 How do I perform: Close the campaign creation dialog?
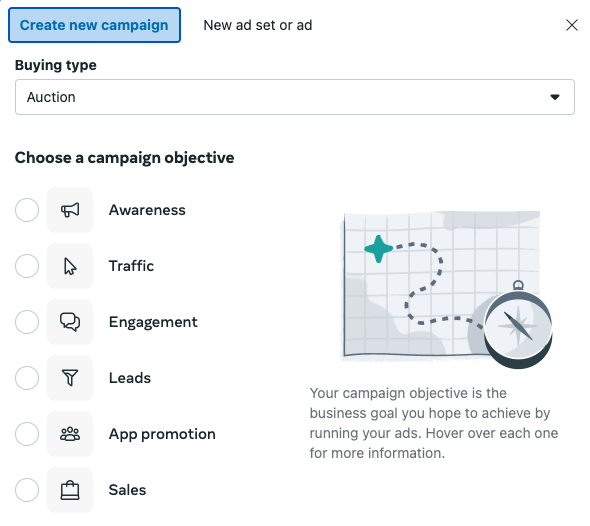click(572, 25)
